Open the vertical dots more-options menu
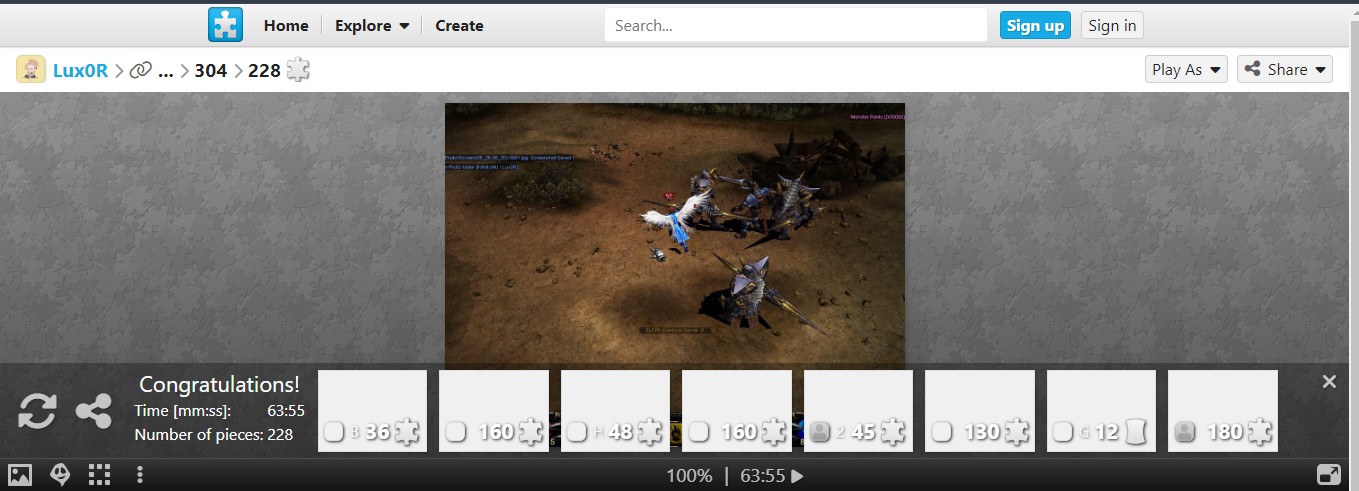The image size is (1359, 491). click(x=140, y=475)
